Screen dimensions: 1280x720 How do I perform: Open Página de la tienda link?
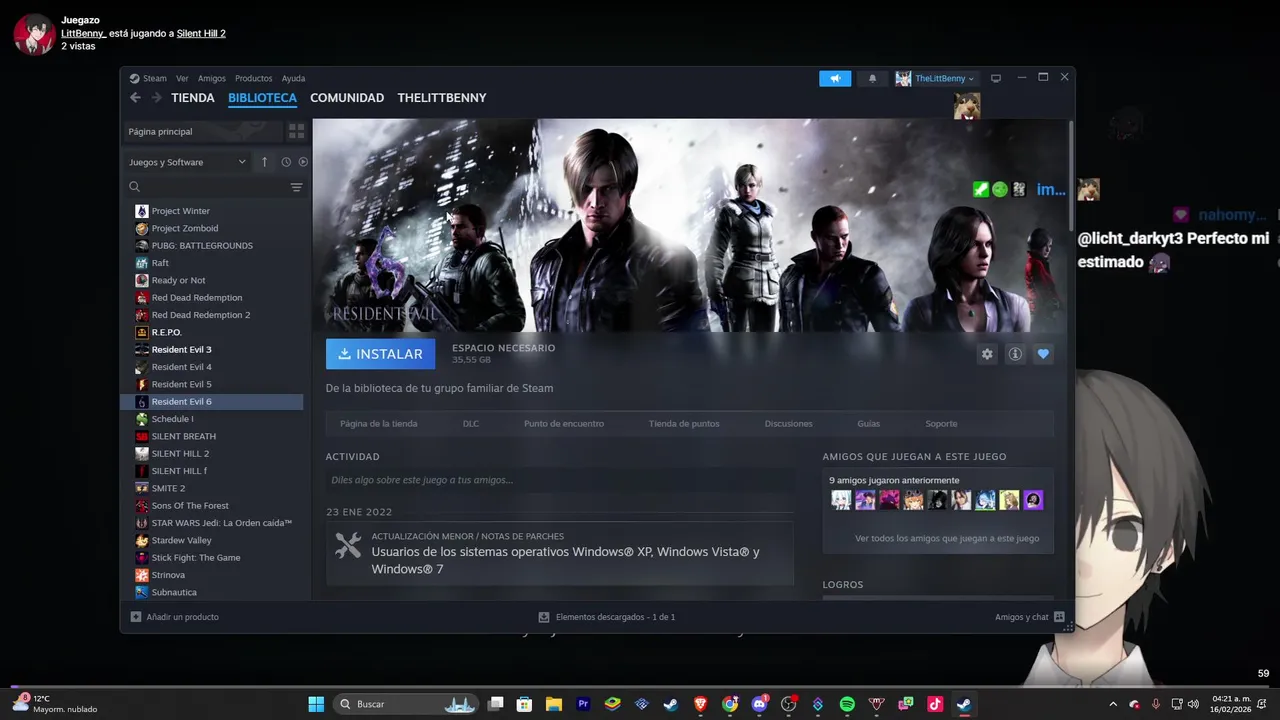tap(379, 424)
